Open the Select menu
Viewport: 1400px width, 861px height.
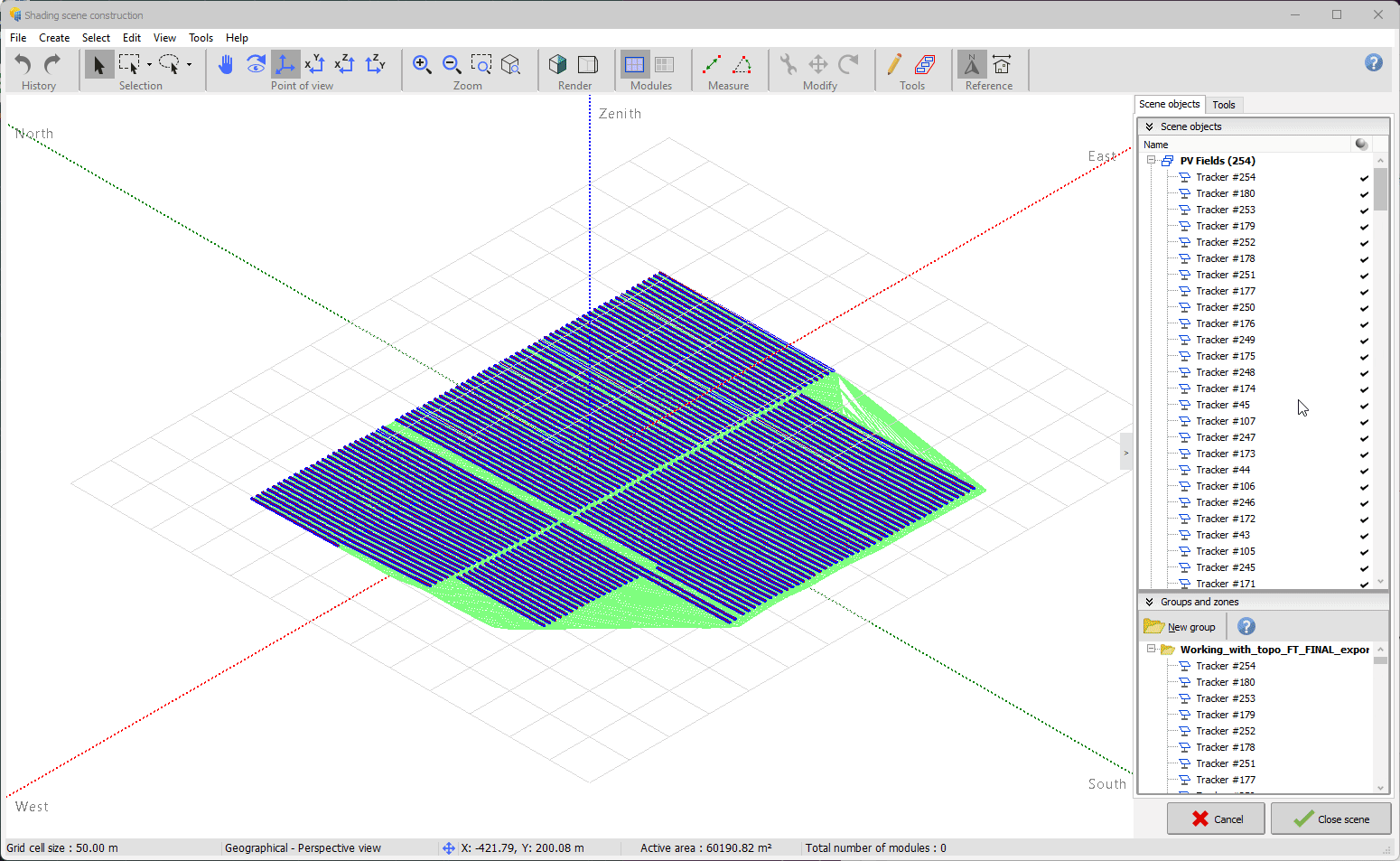click(96, 38)
